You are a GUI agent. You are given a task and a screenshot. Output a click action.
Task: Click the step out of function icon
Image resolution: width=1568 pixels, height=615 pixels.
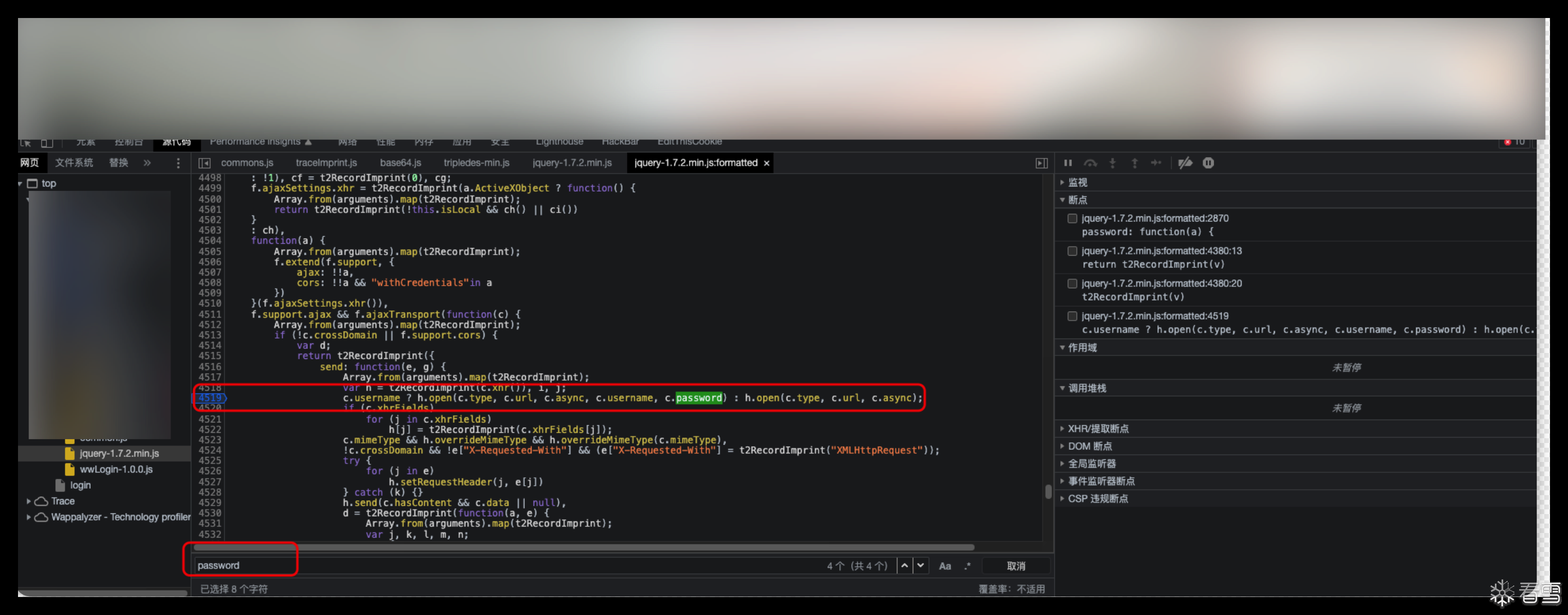tap(1135, 163)
